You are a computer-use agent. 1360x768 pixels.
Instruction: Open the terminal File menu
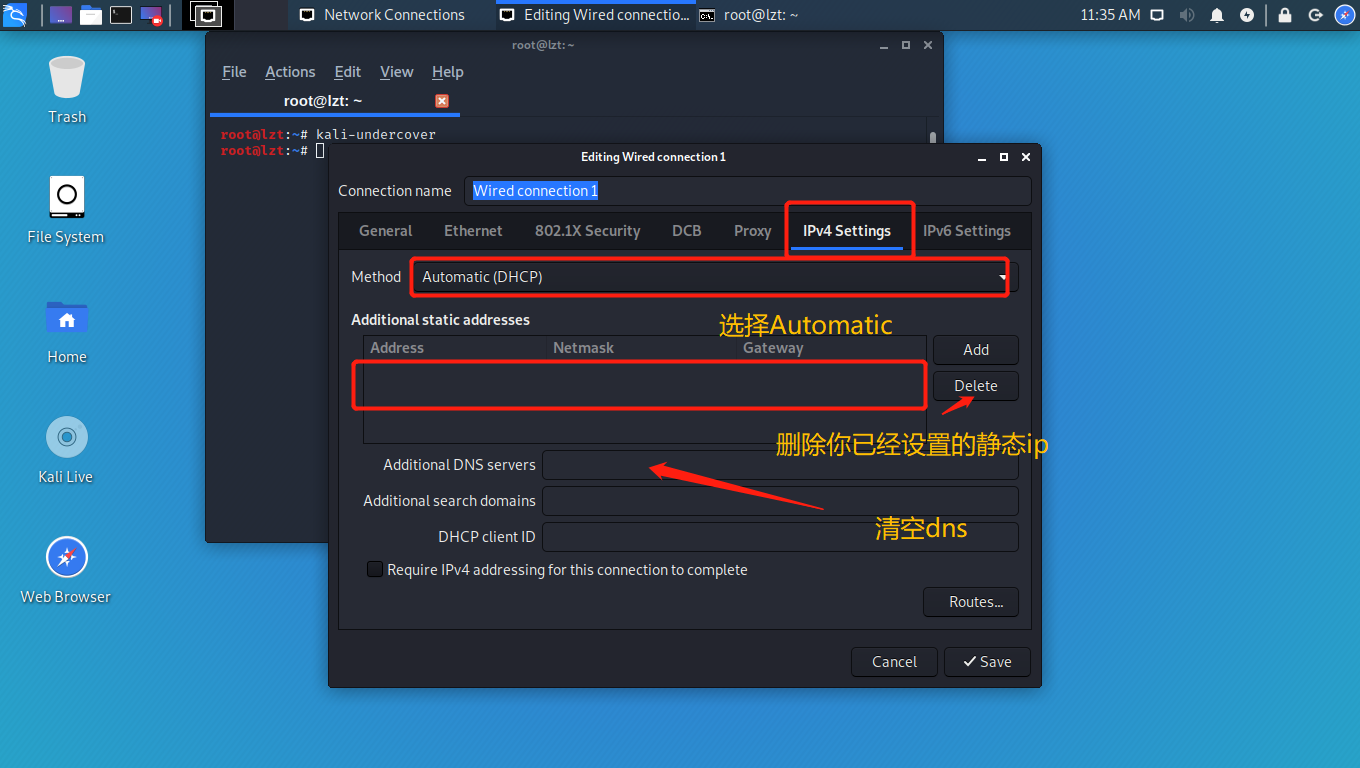point(234,72)
